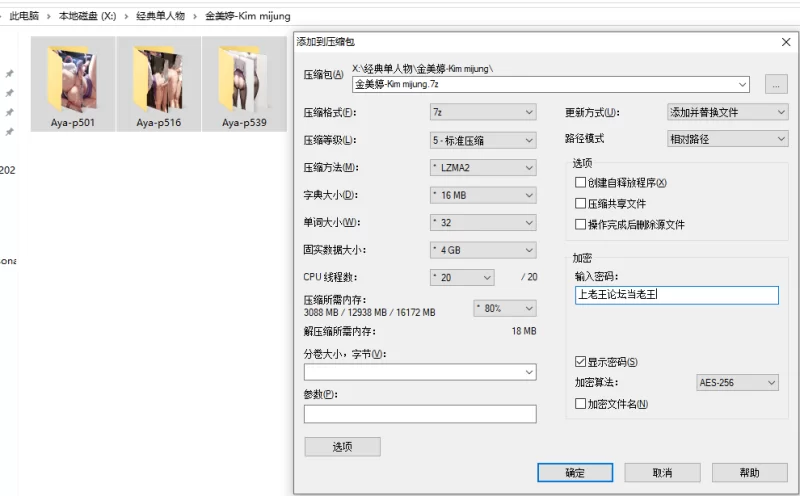The image size is (800, 496).
Task: Click chevron after 经典单人物 breadcrumb
Action: tap(195, 16)
